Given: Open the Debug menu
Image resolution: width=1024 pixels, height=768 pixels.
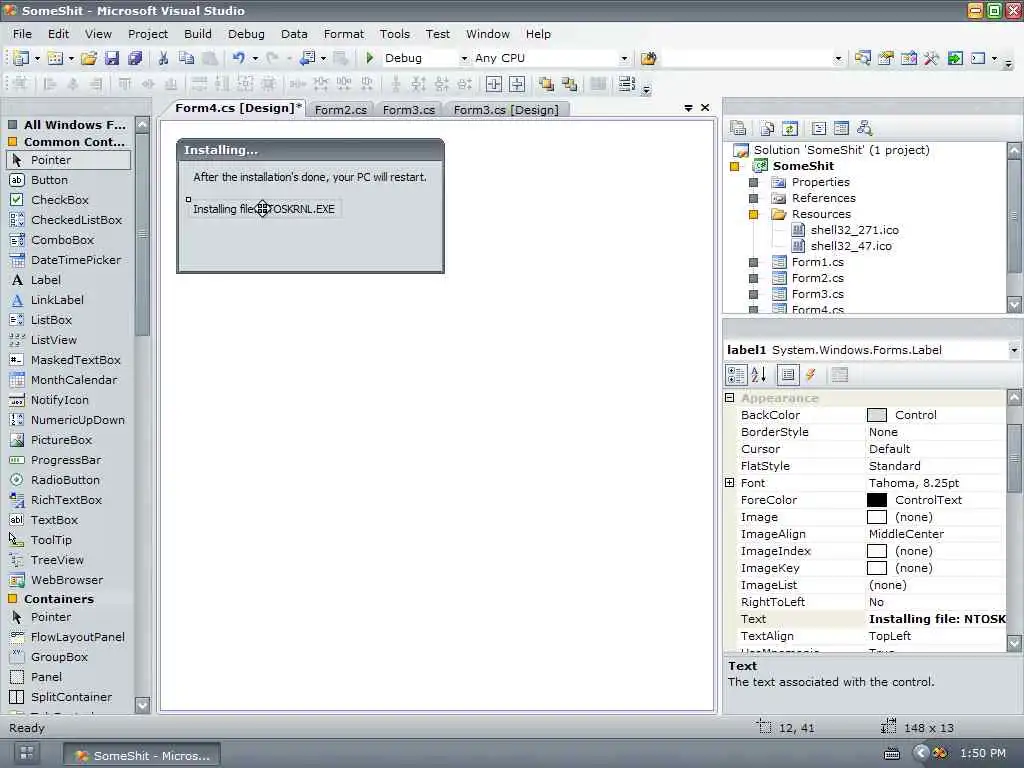Looking at the screenshot, I should (246, 34).
